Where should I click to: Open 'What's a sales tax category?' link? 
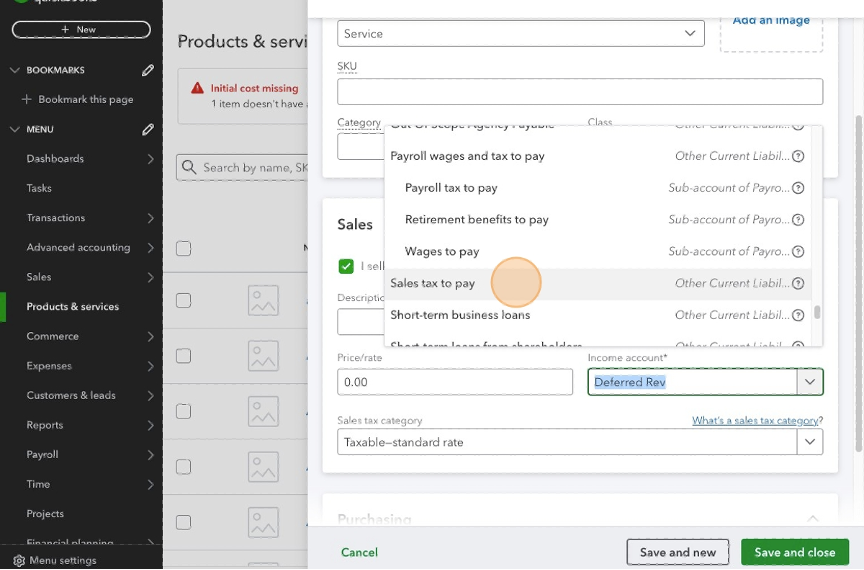pyautogui.click(x=757, y=421)
